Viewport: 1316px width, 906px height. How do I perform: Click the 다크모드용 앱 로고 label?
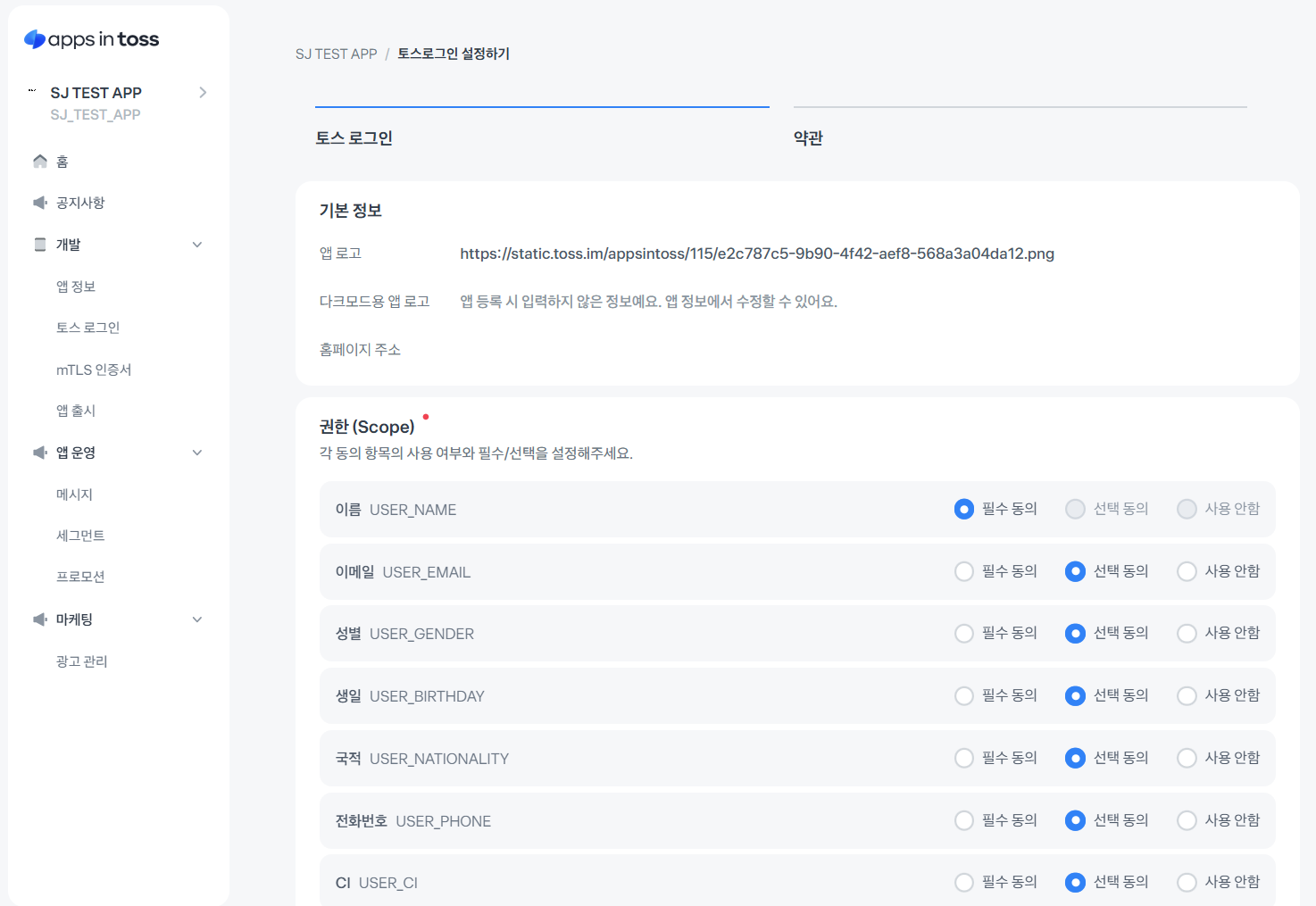pyautogui.click(x=375, y=302)
